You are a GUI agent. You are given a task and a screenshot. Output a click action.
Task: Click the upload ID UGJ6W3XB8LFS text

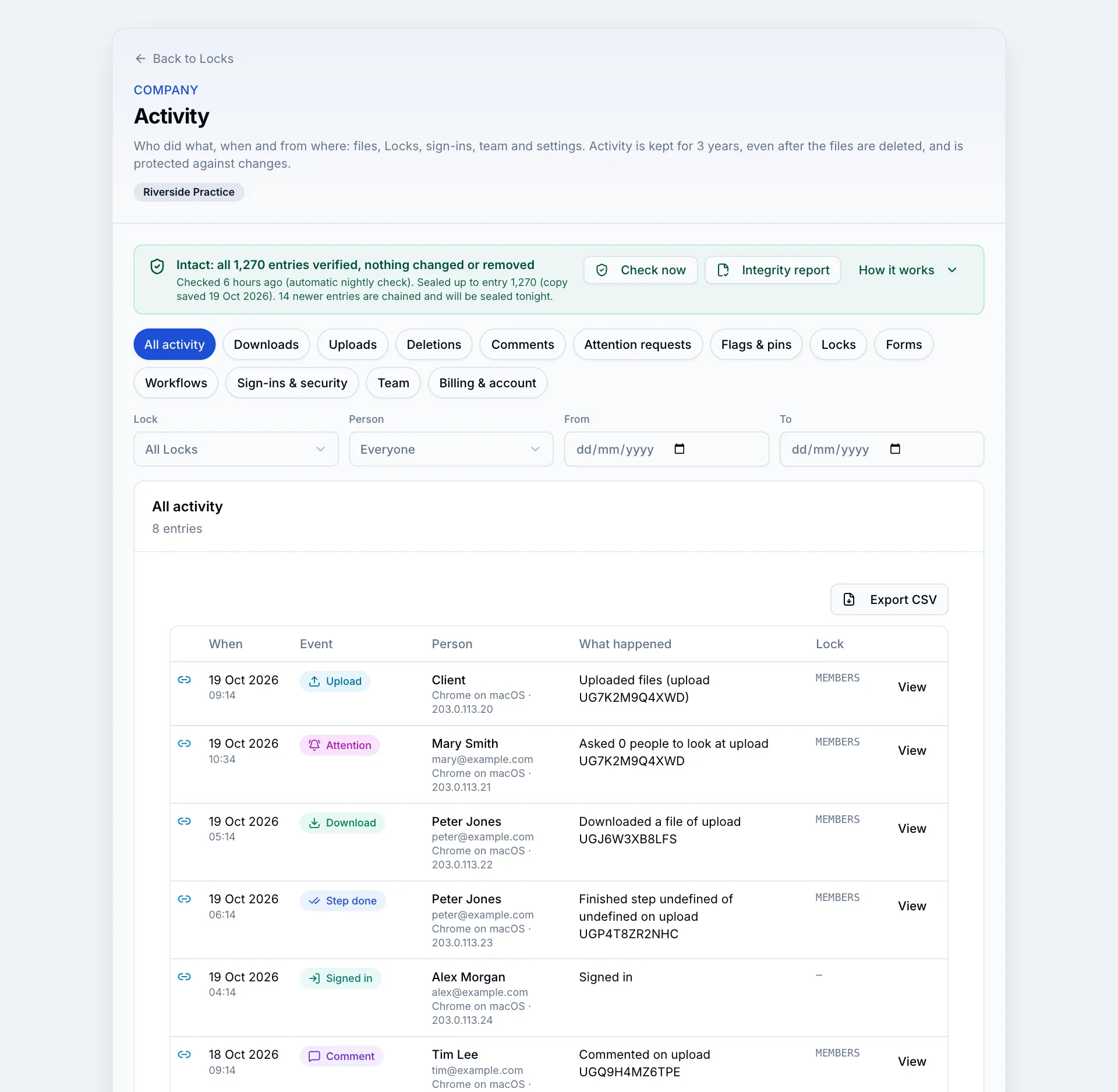pos(628,839)
